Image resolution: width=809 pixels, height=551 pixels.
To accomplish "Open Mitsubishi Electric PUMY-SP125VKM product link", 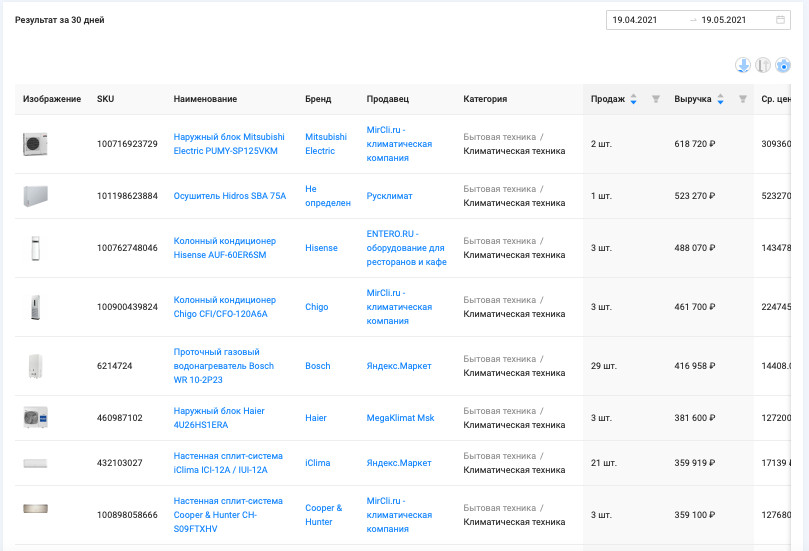I will [x=229, y=144].
